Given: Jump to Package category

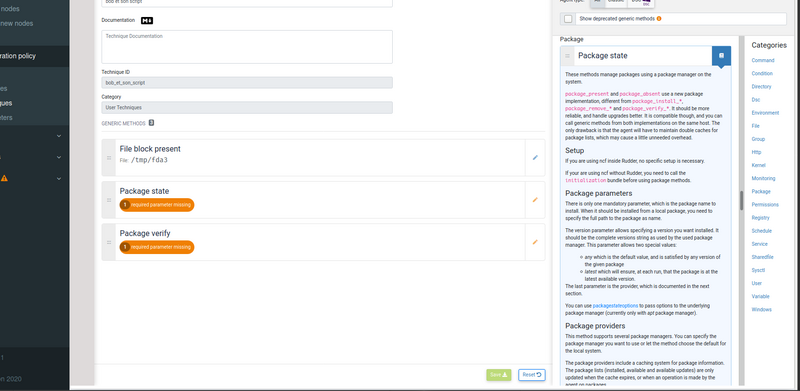Looking at the screenshot, I should point(761,191).
